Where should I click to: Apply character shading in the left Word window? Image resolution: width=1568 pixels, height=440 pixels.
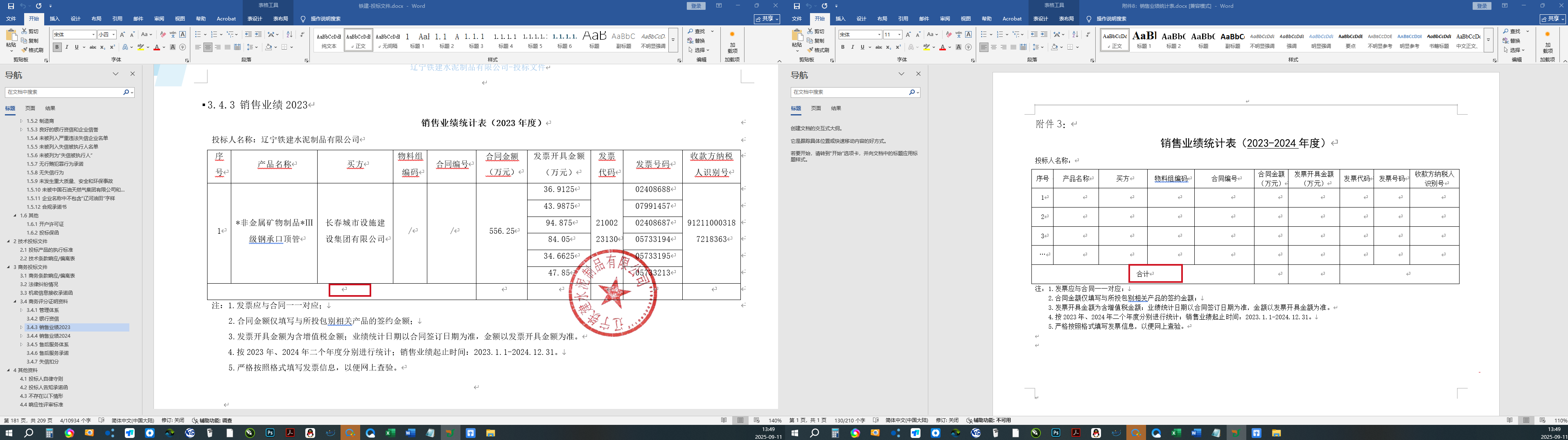173,47
